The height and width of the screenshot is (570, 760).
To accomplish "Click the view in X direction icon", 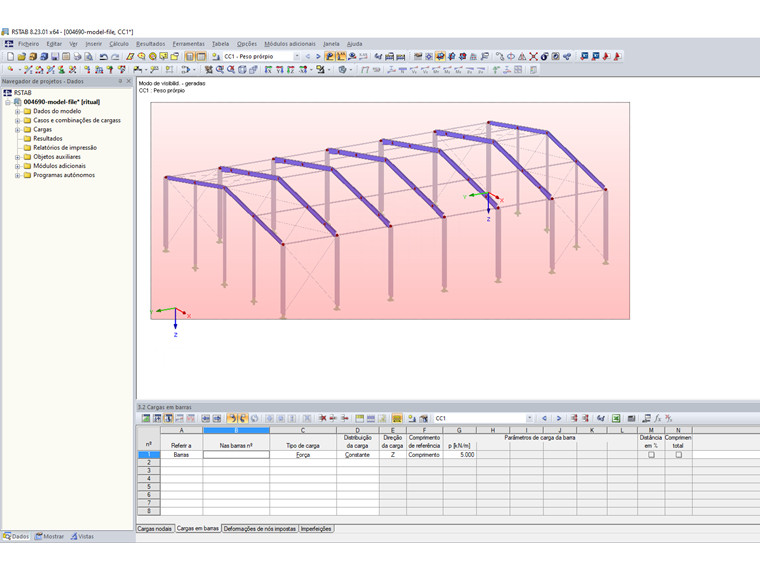I will pyautogui.click(x=268, y=70).
